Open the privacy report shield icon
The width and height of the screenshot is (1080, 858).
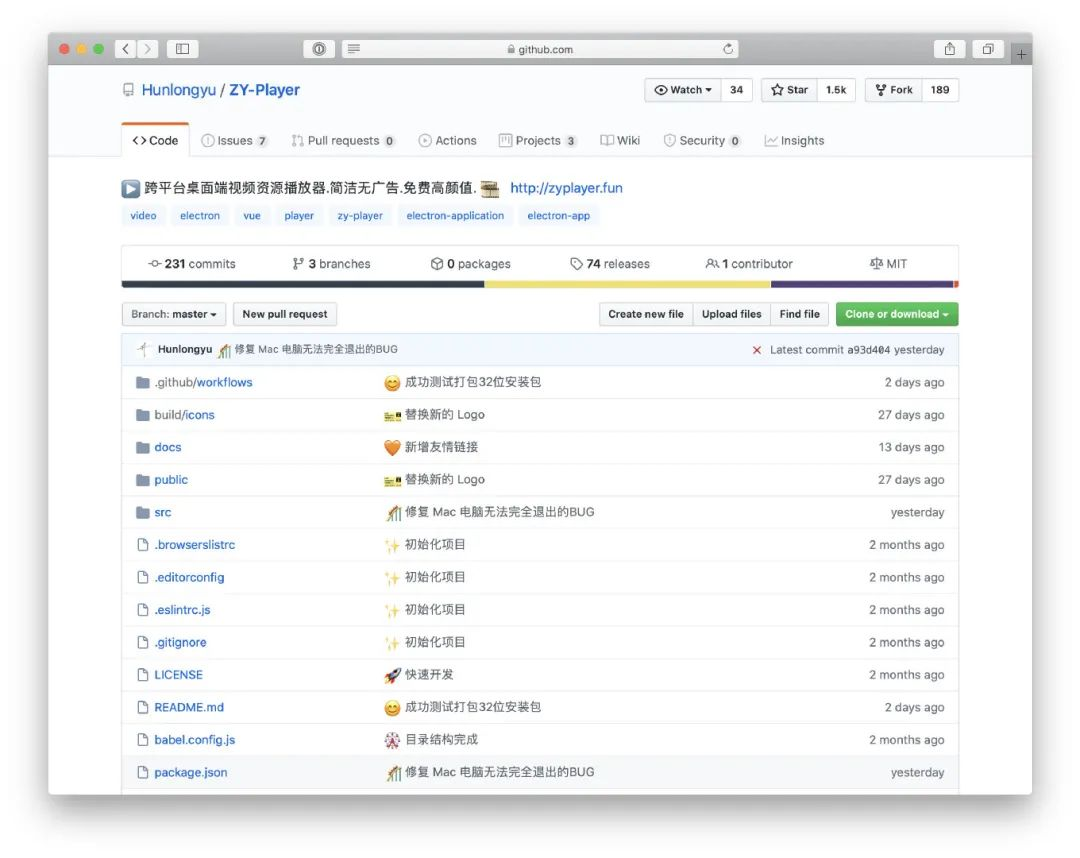coord(319,49)
